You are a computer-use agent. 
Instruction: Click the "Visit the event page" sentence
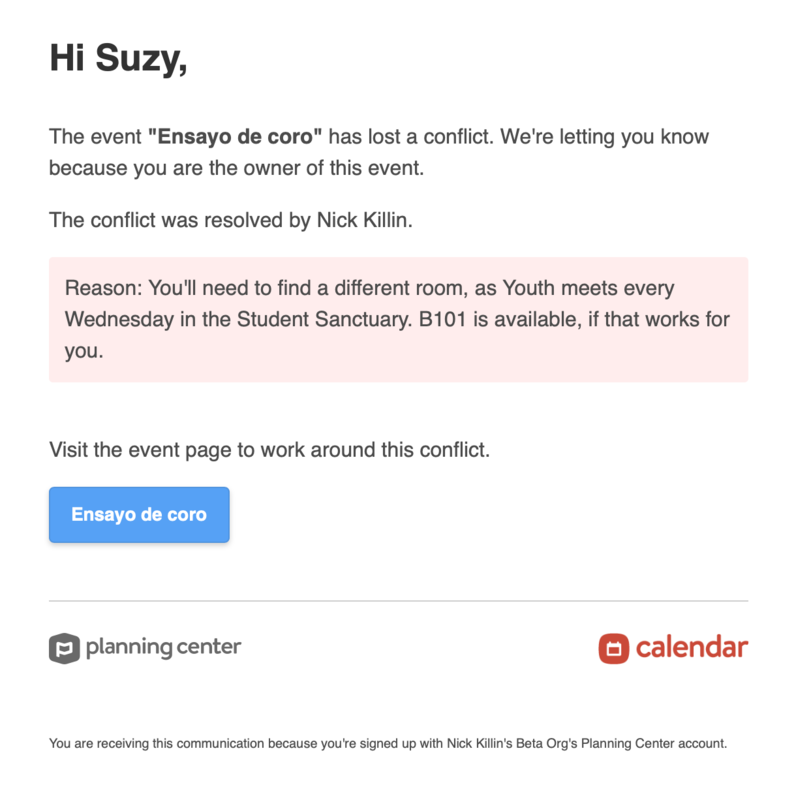[269, 449]
